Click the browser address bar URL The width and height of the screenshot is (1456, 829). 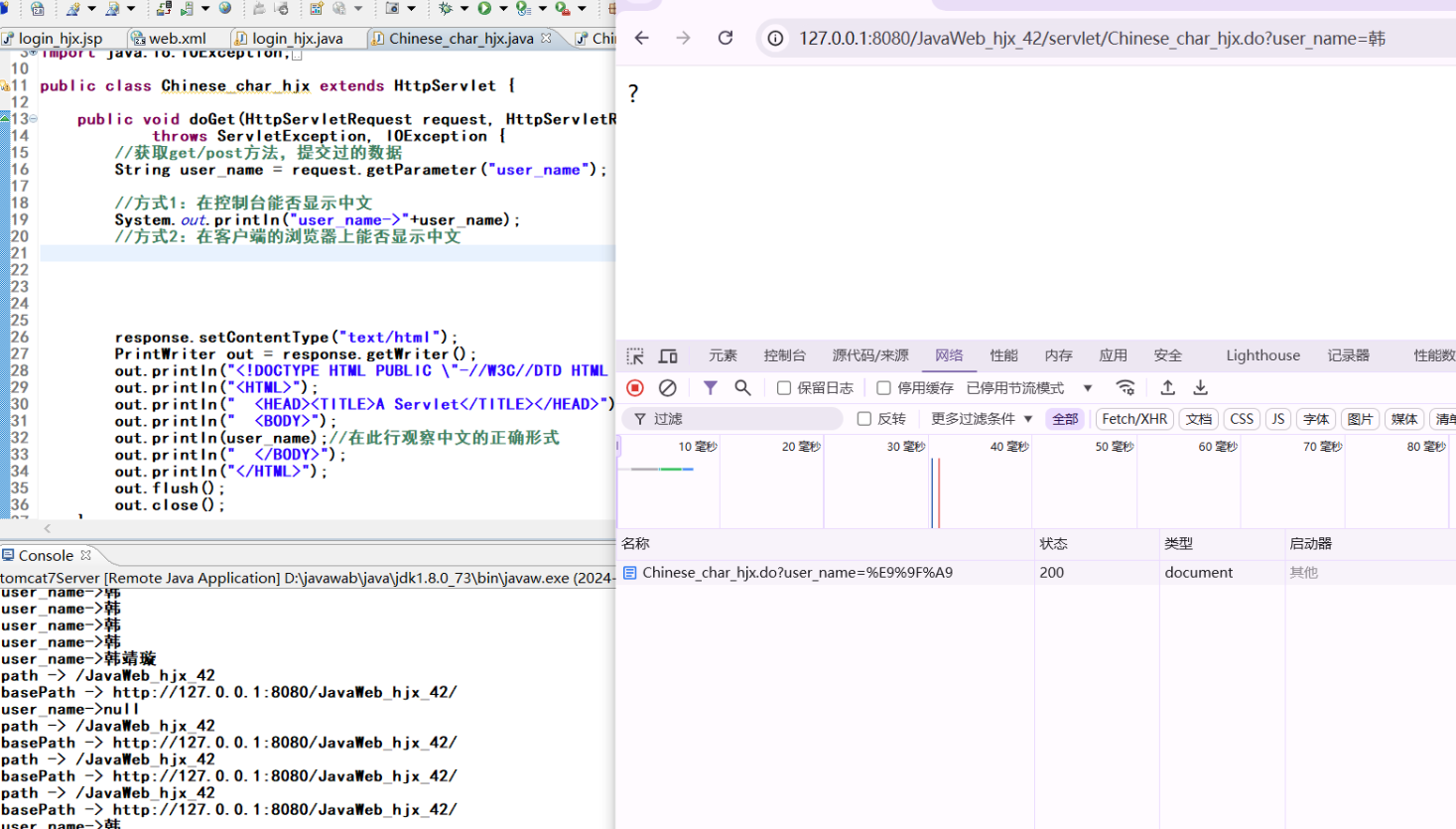click(1092, 38)
